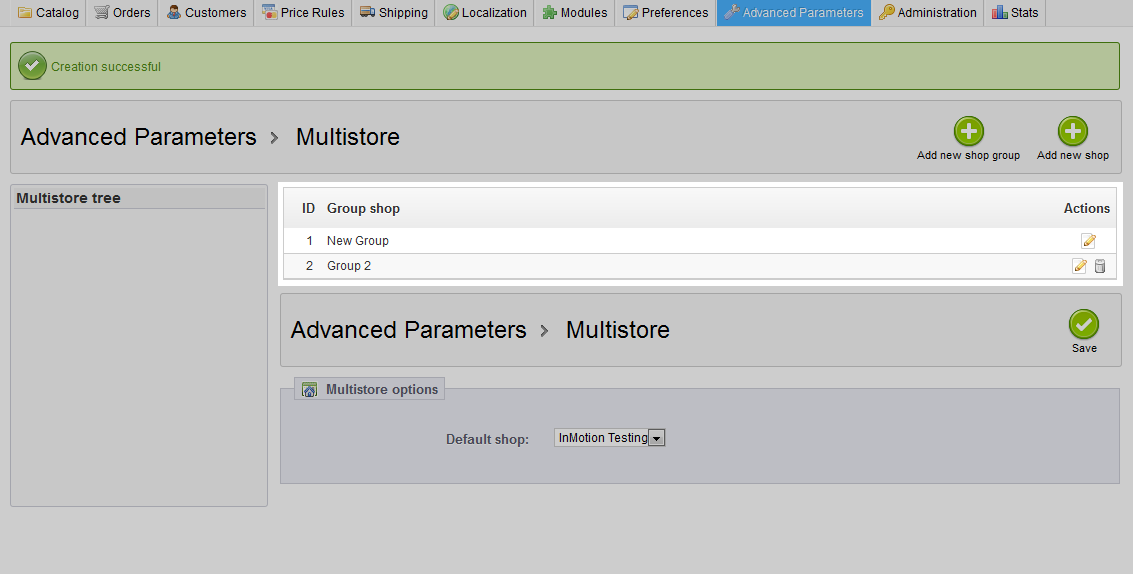Click the Add new shop group icon
This screenshot has width=1133, height=574.
coord(968,132)
